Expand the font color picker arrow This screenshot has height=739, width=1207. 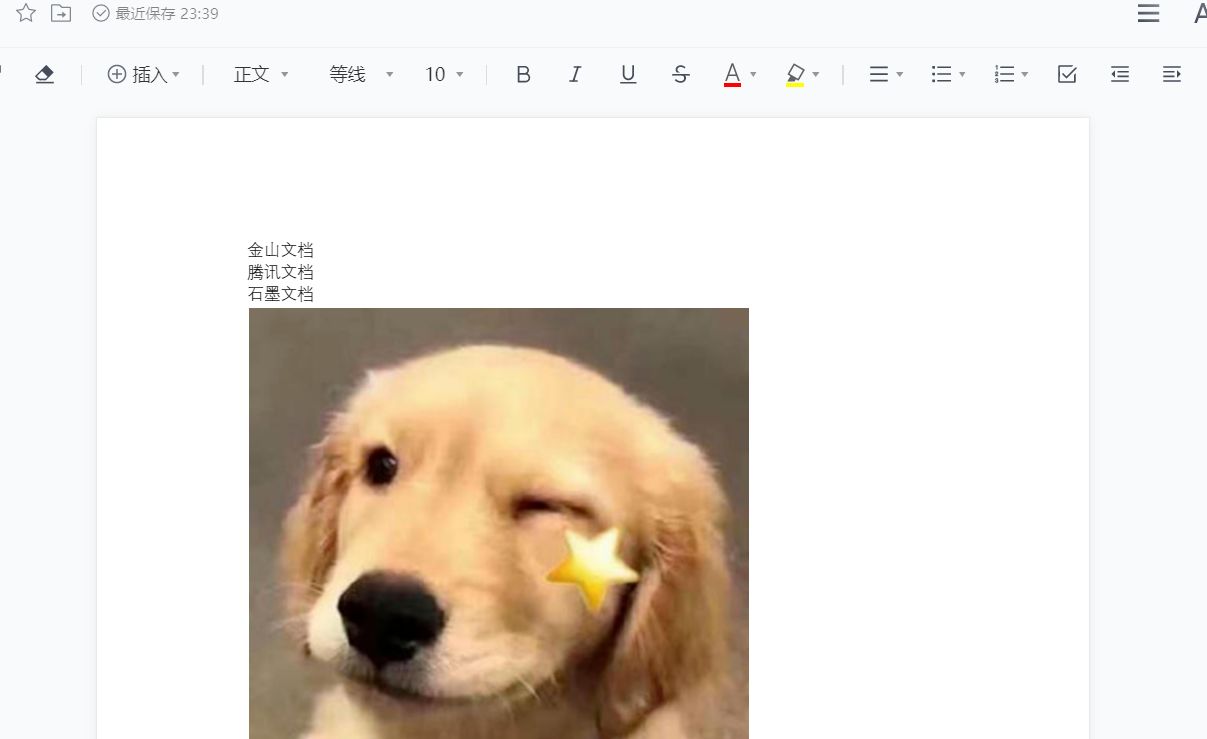click(753, 75)
